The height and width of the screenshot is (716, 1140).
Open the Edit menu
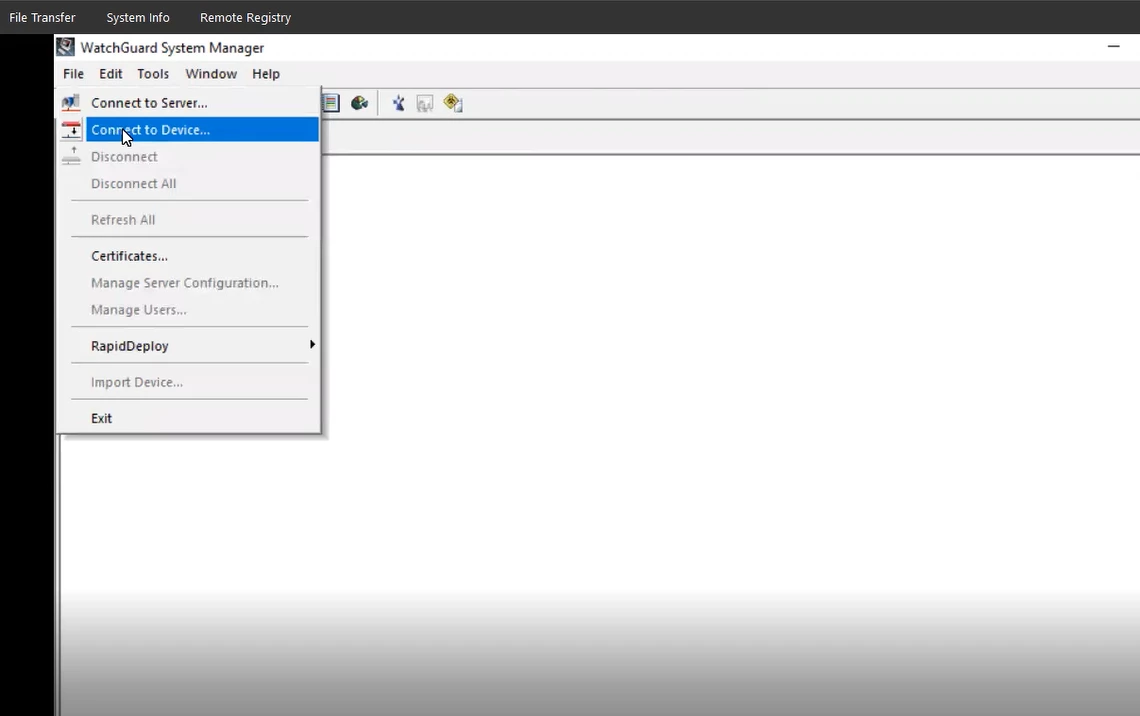click(x=111, y=73)
